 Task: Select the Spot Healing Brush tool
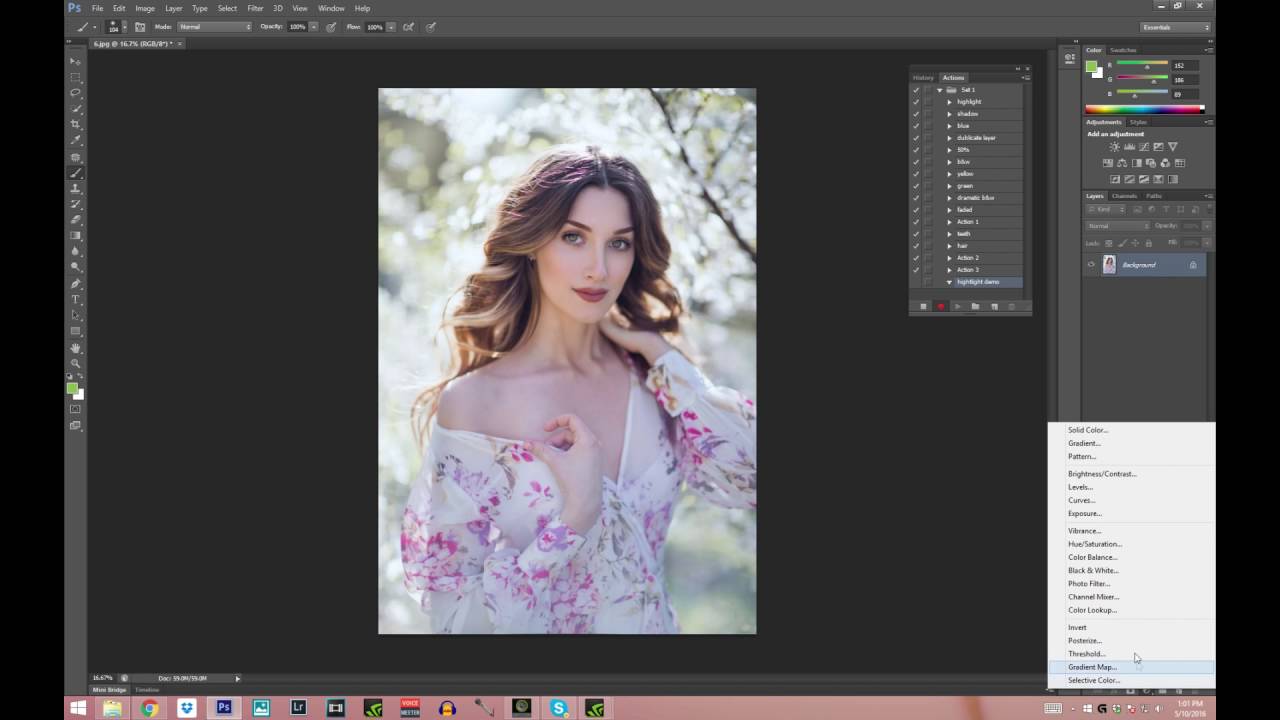76,157
